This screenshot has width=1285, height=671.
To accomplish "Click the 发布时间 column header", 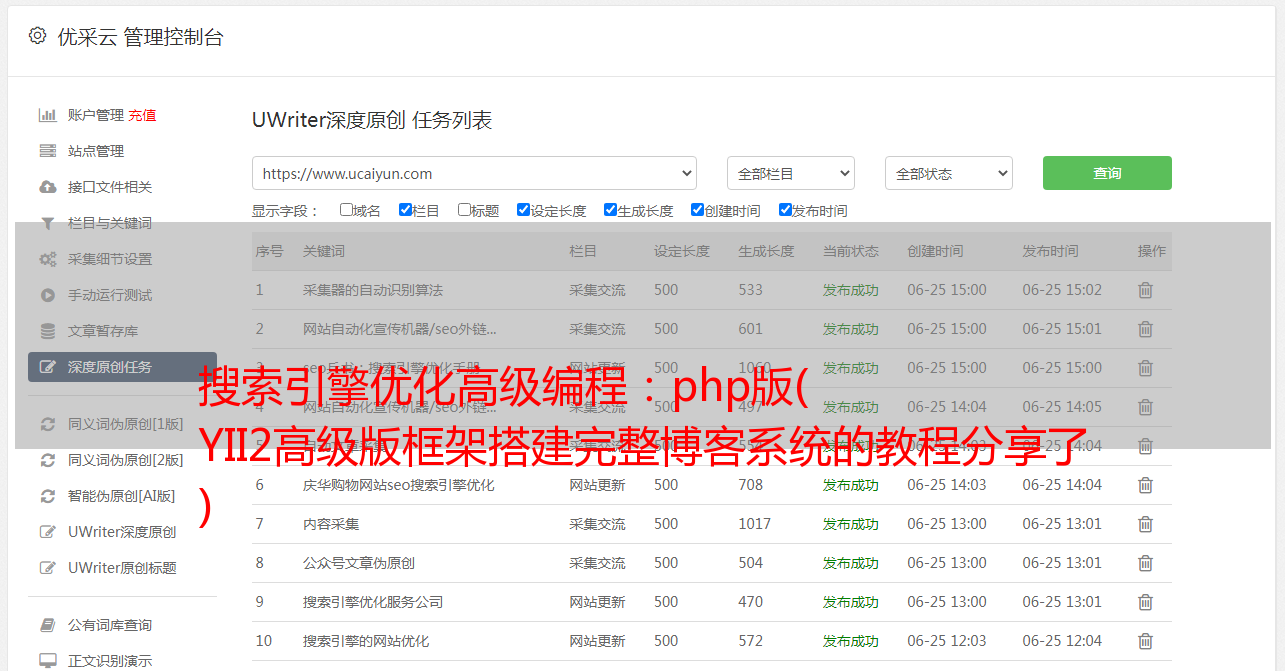I will (x=1050, y=251).
